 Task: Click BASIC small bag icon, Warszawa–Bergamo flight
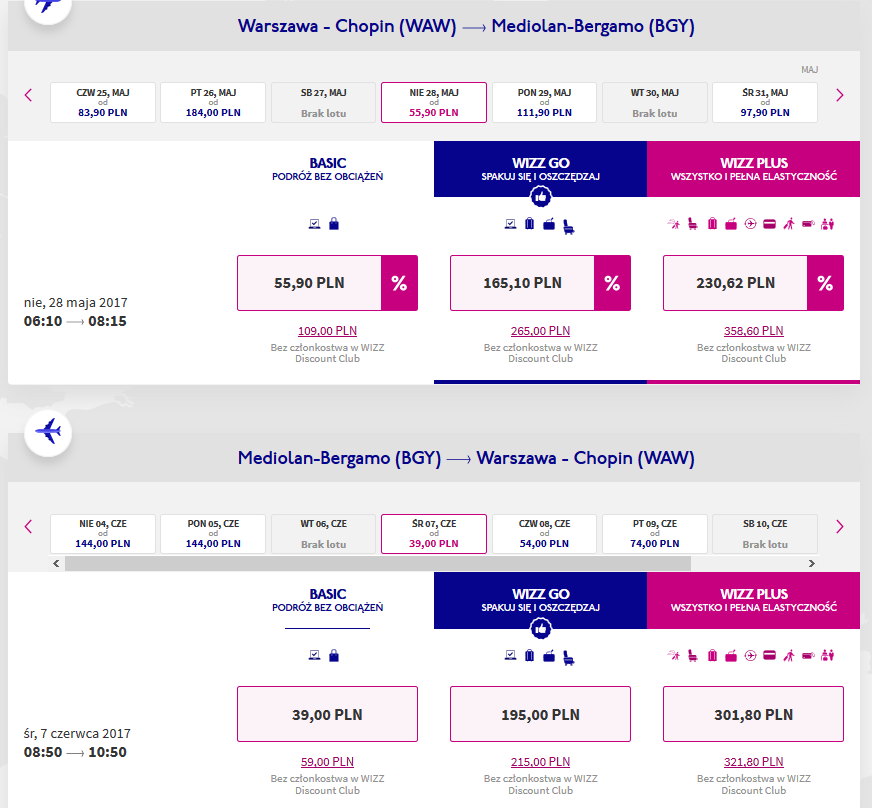[334, 224]
